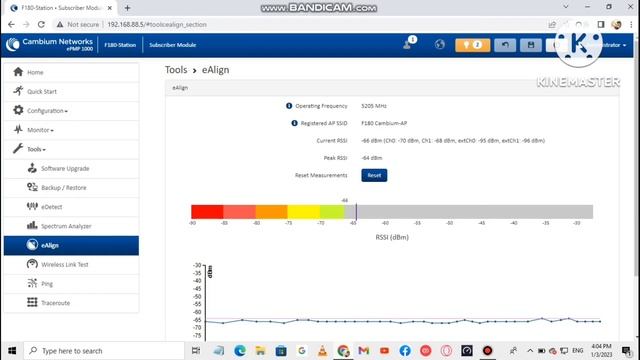Click the share page icon in address bar
This screenshot has height=360, width=640.
point(552,24)
